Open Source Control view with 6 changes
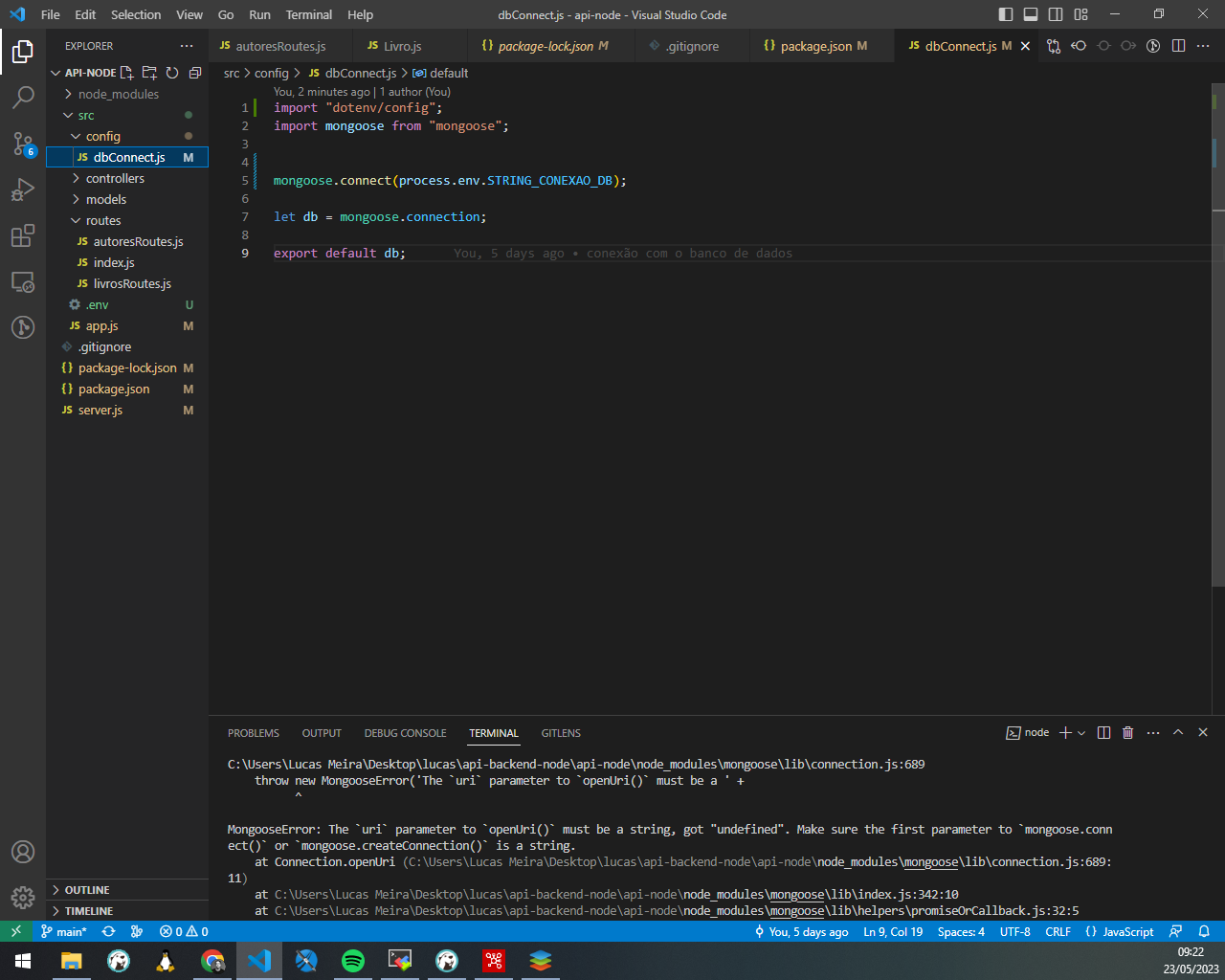This screenshot has width=1225, height=980. (x=23, y=144)
